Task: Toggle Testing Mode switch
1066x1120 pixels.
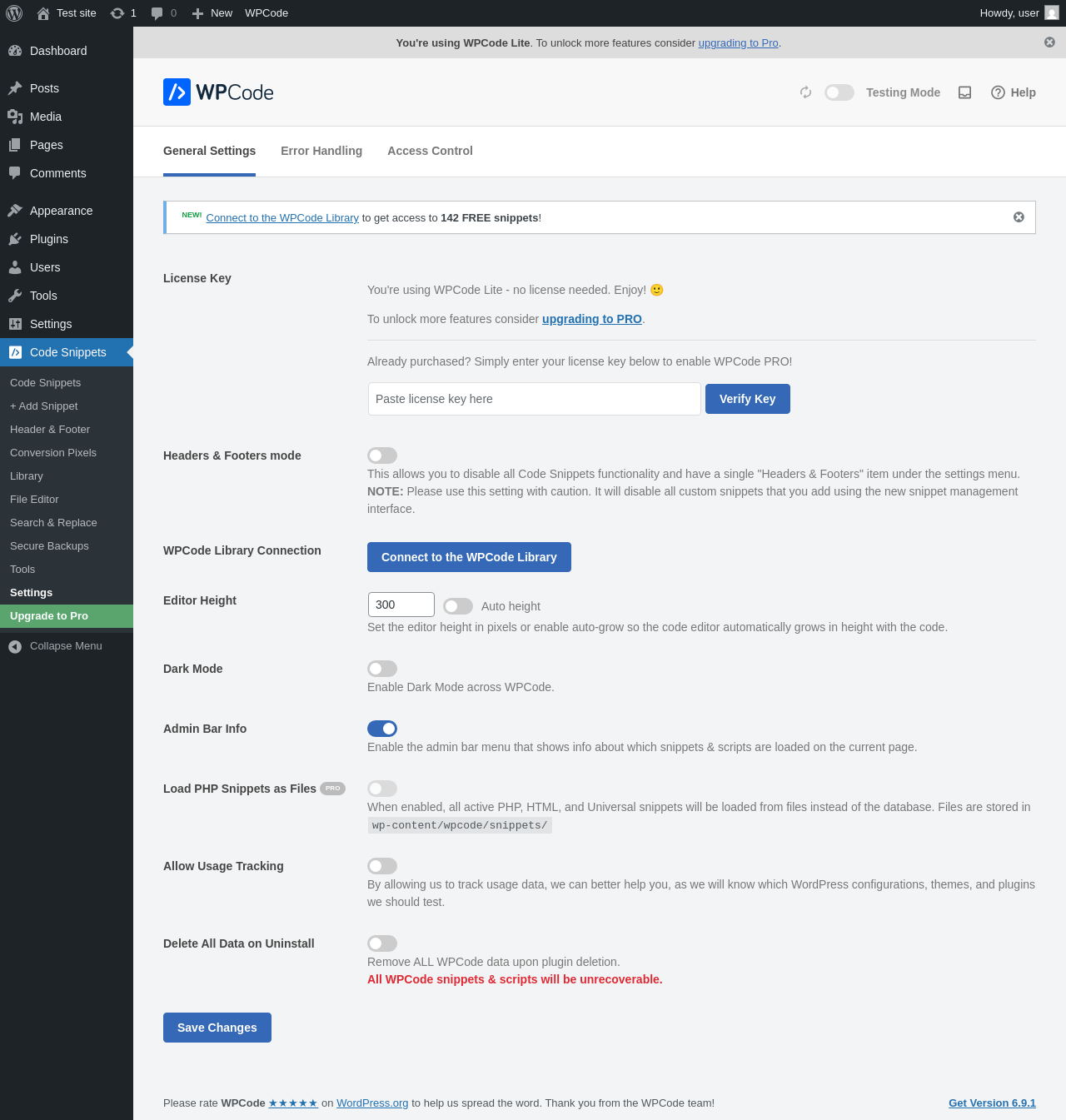Action: 839,92
